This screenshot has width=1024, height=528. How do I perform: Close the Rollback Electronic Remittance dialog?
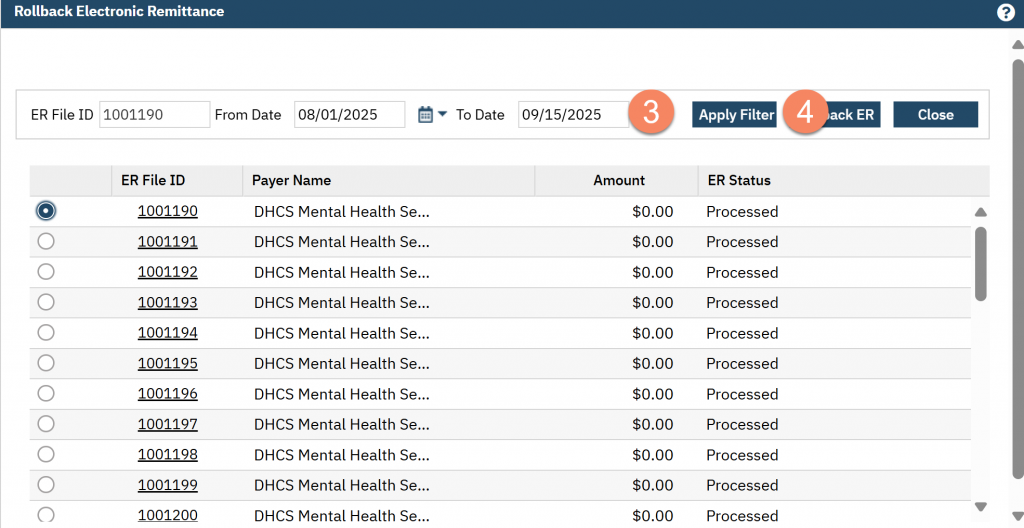point(935,115)
